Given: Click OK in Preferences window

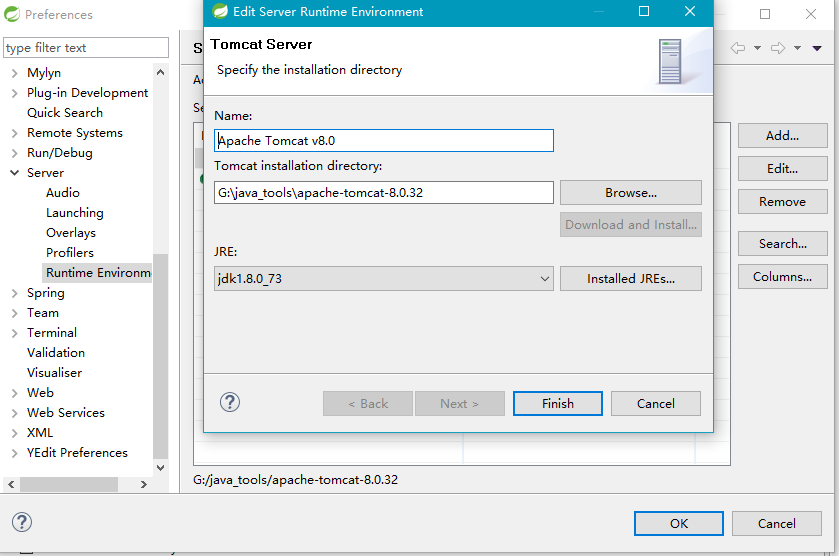Looking at the screenshot, I should point(678,523).
